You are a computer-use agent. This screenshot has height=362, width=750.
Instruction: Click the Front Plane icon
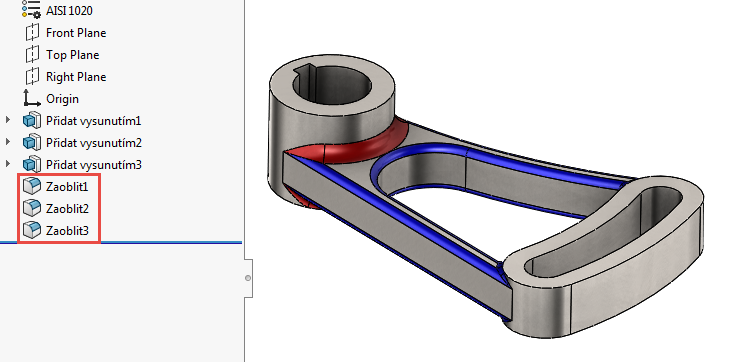point(32,33)
